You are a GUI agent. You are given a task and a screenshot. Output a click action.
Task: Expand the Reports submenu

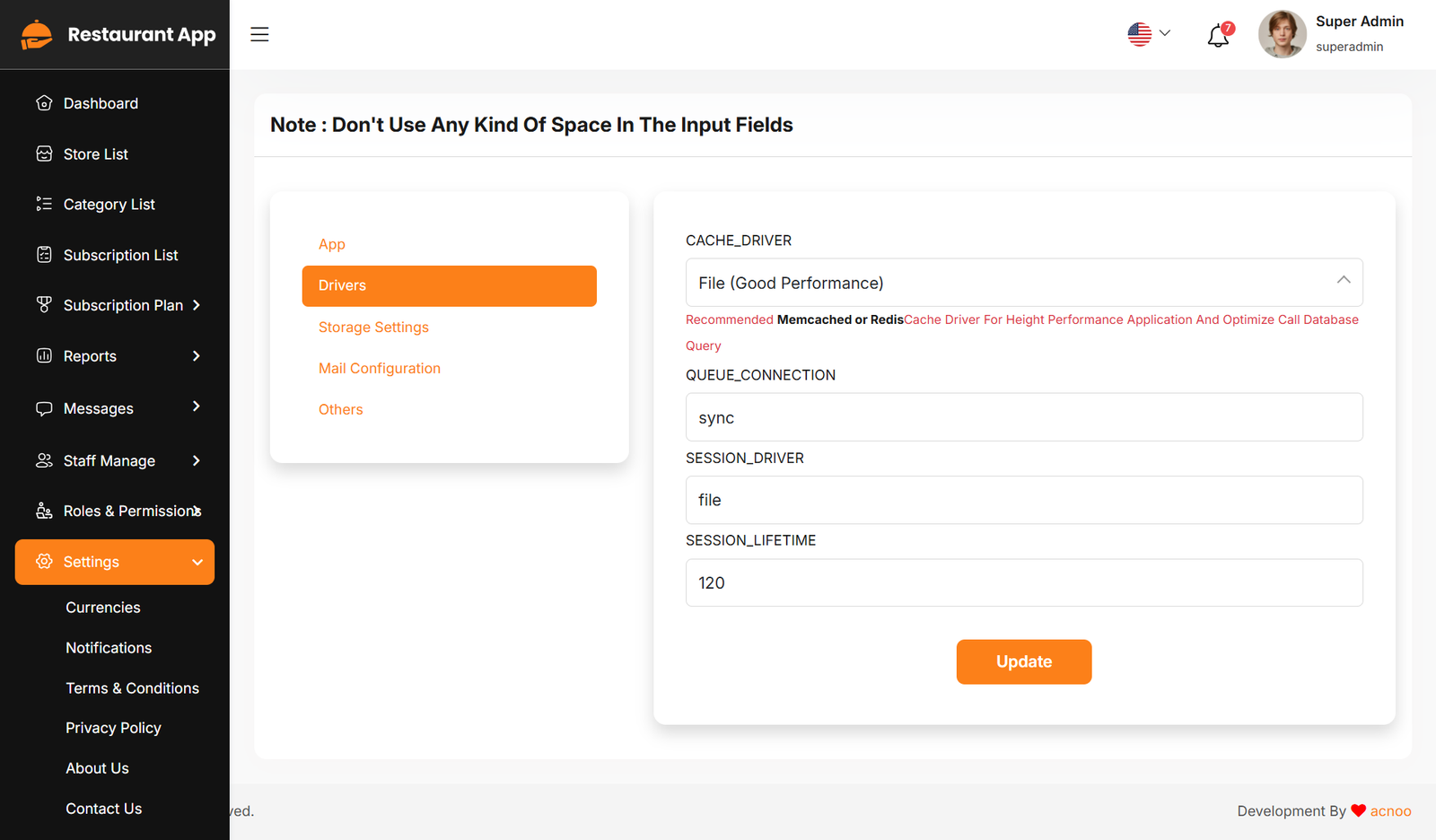pos(197,356)
